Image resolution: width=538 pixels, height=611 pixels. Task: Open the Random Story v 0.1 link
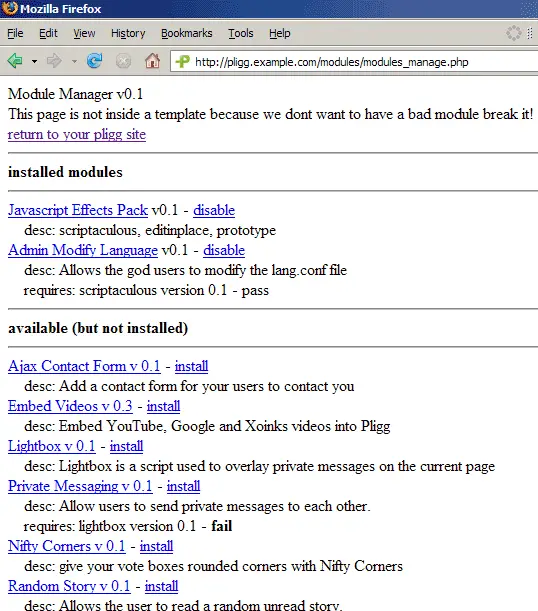(69, 586)
